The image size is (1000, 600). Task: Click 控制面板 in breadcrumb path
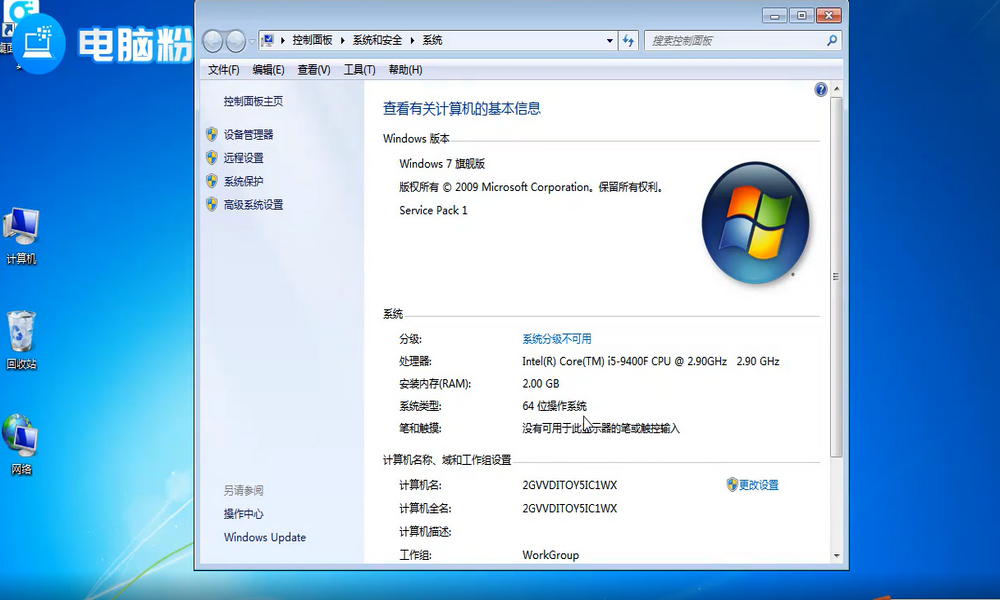tap(312, 41)
